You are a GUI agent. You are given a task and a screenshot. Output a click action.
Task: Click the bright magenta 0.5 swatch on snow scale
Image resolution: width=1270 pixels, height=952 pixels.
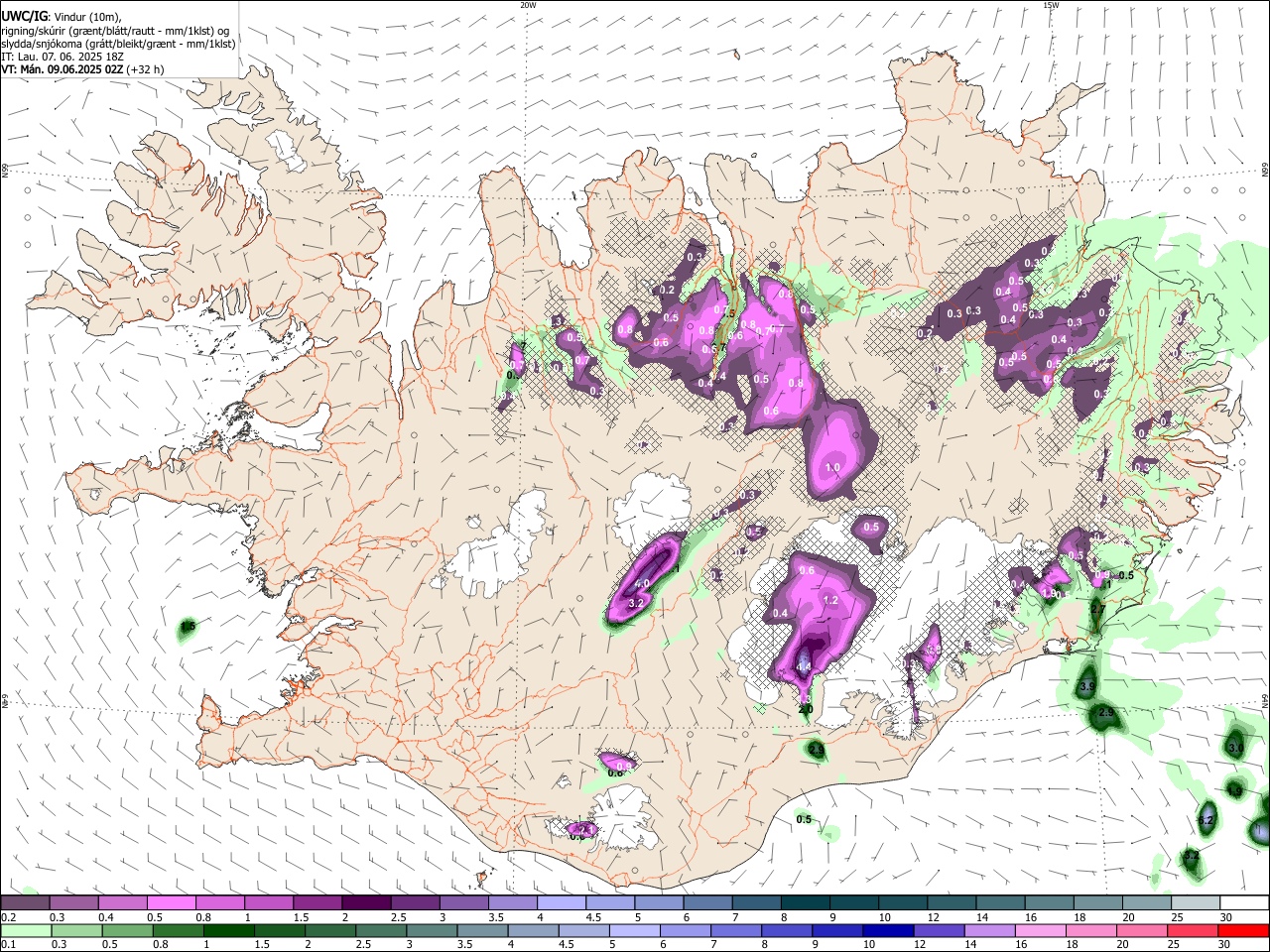pyautogui.click(x=171, y=903)
